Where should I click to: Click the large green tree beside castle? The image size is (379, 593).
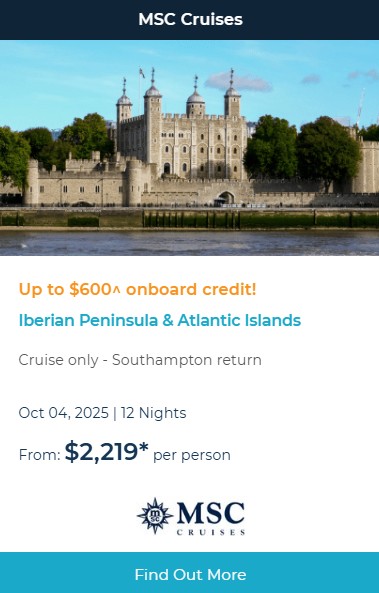pos(328,151)
